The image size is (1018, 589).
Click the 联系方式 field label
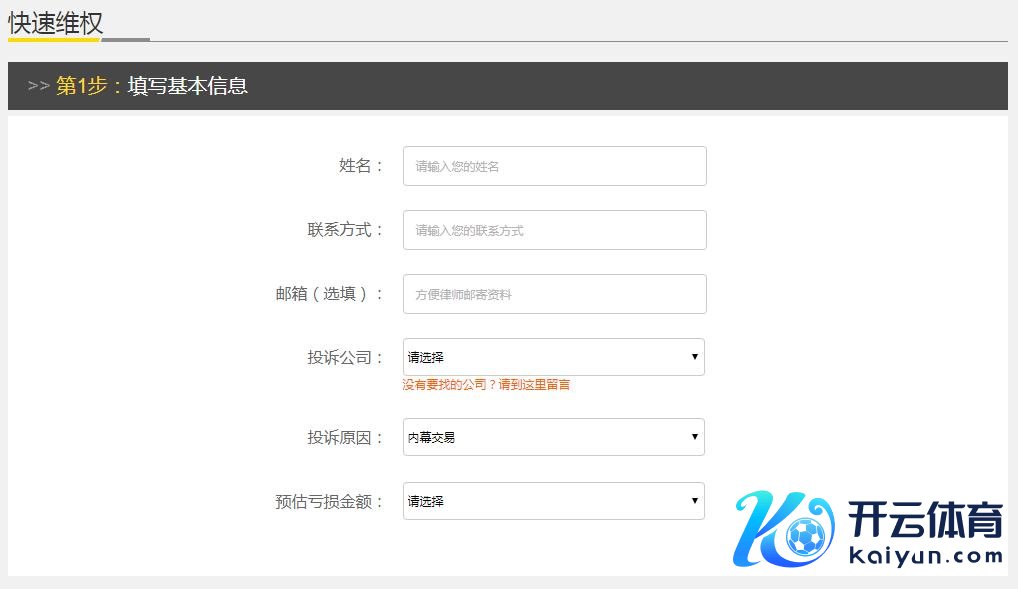345,230
